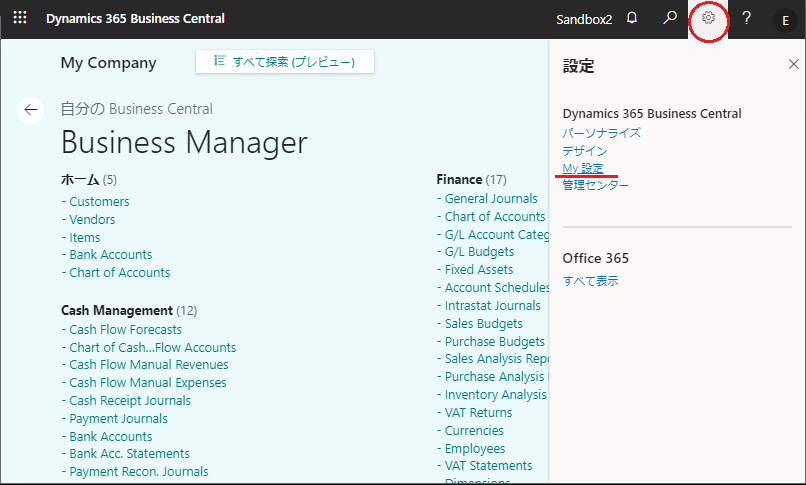Click the My Company name
This screenshot has height=485, width=806.
(x=108, y=63)
